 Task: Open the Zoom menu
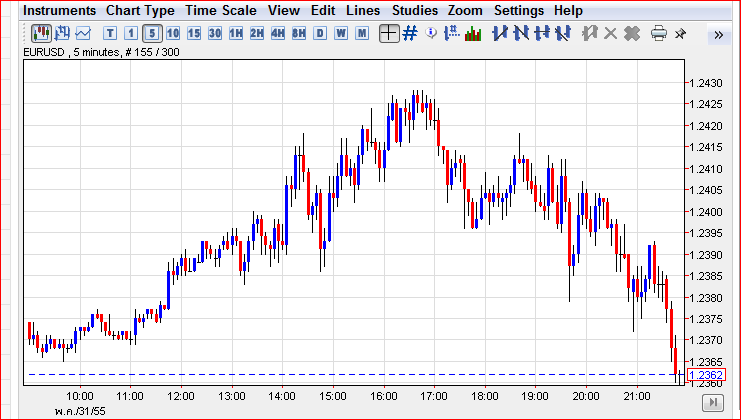[465, 10]
